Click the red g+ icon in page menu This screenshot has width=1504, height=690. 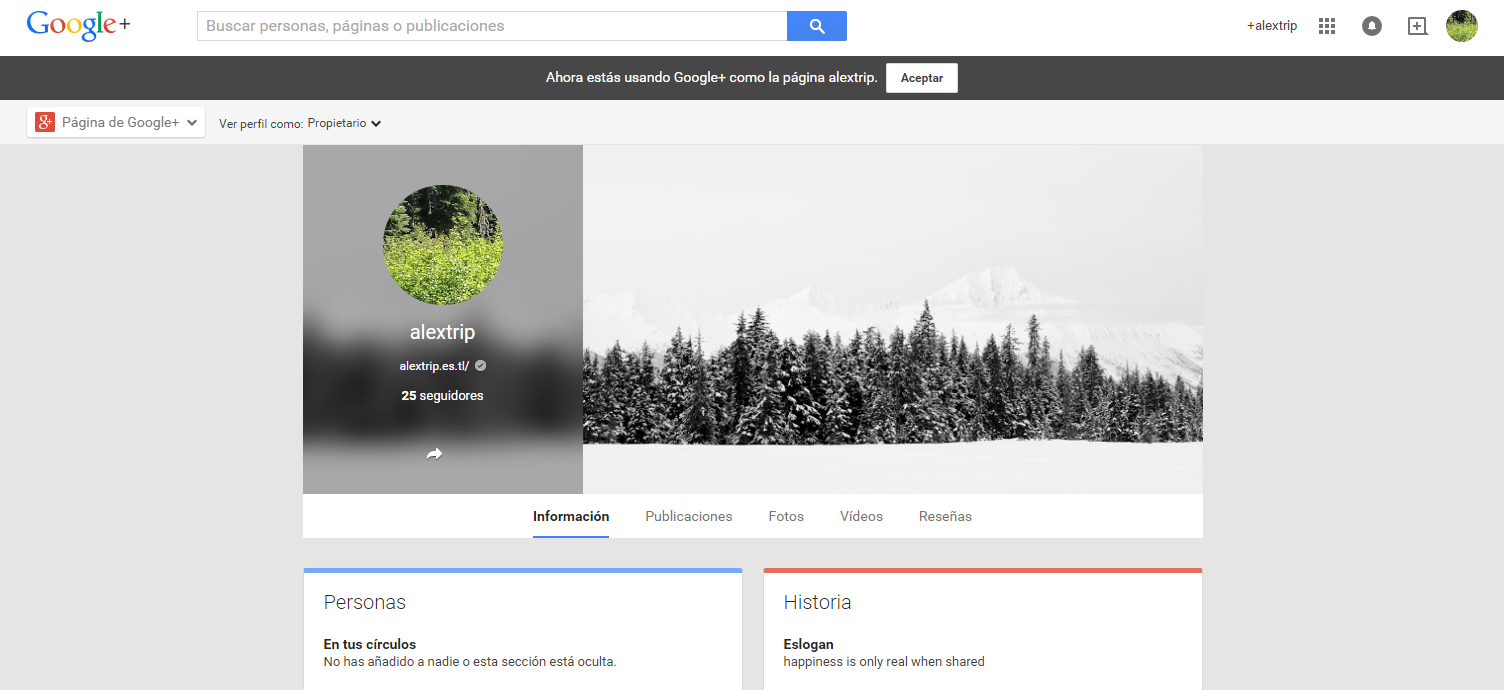click(x=45, y=123)
